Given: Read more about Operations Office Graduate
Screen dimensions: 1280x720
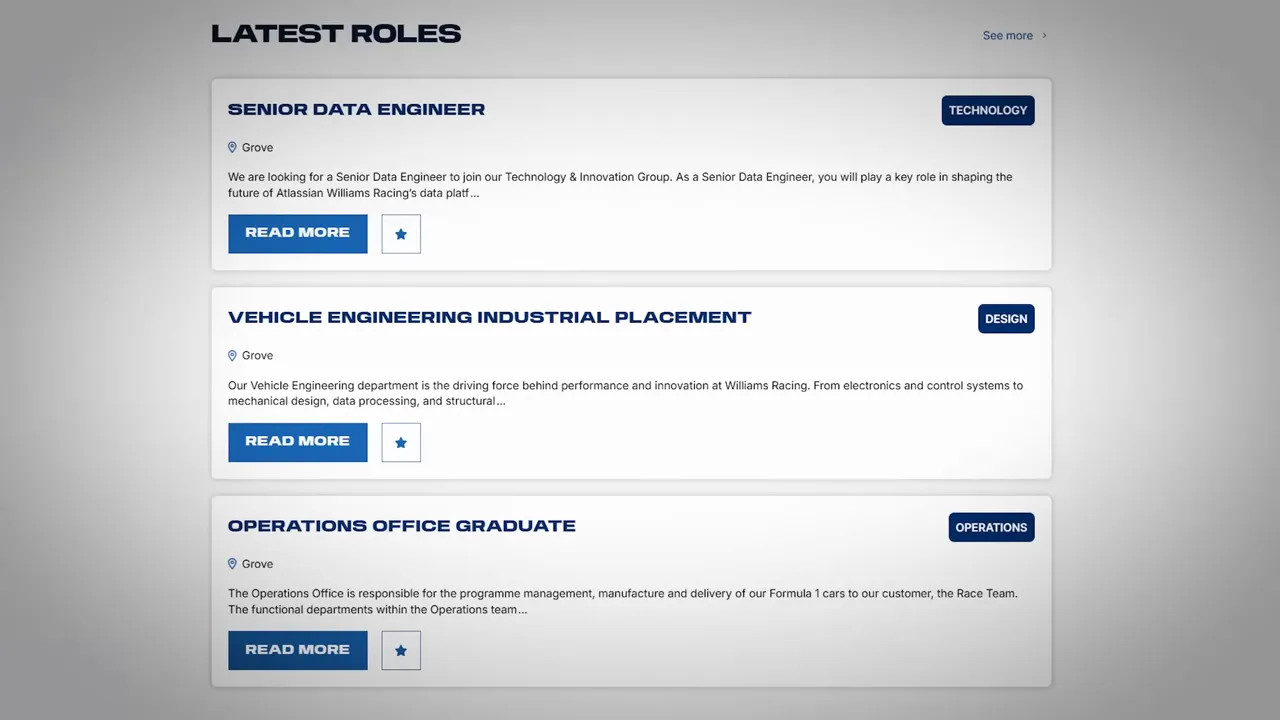Looking at the screenshot, I should pos(298,650).
